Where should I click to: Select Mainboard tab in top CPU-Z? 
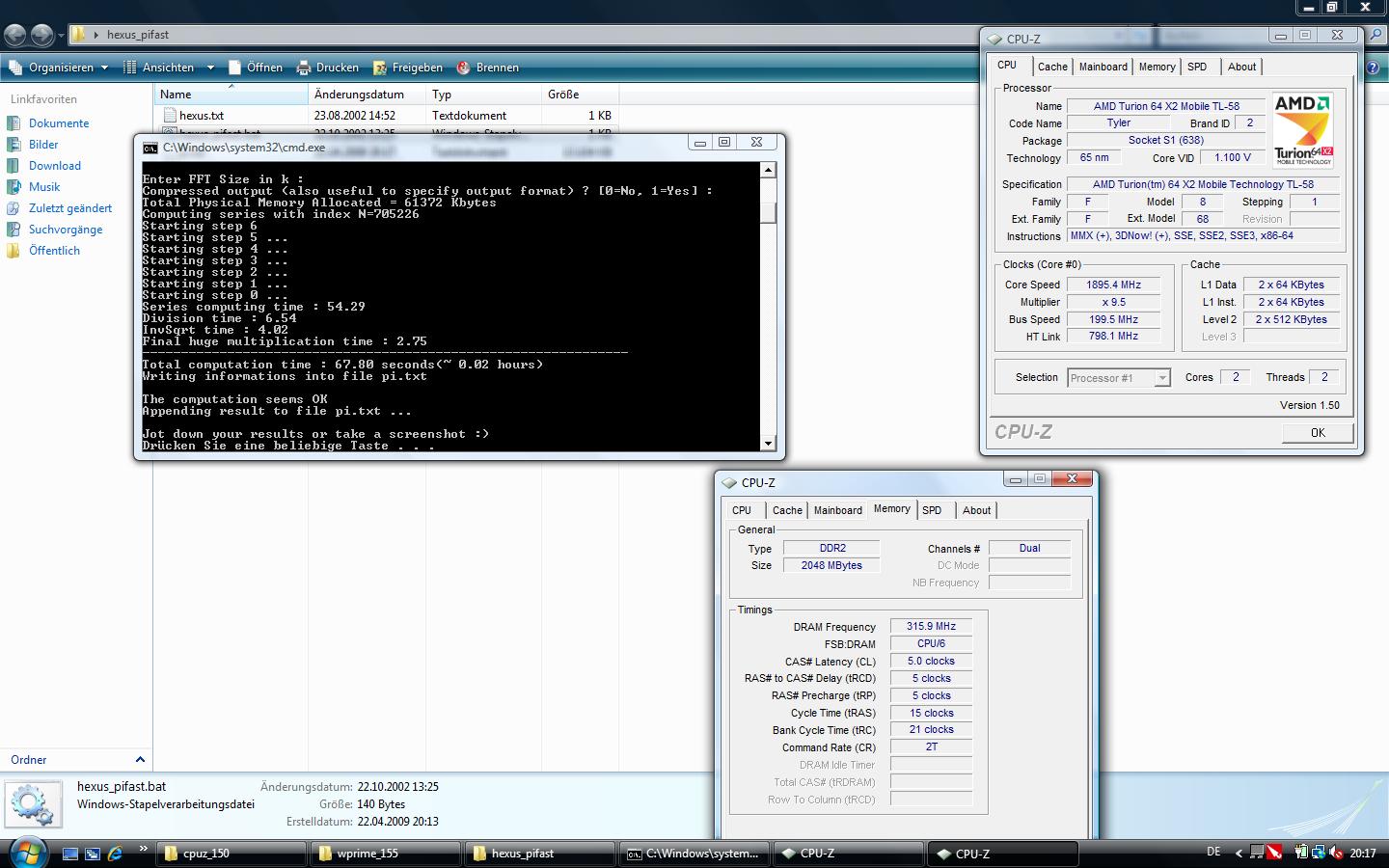[1103, 67]
